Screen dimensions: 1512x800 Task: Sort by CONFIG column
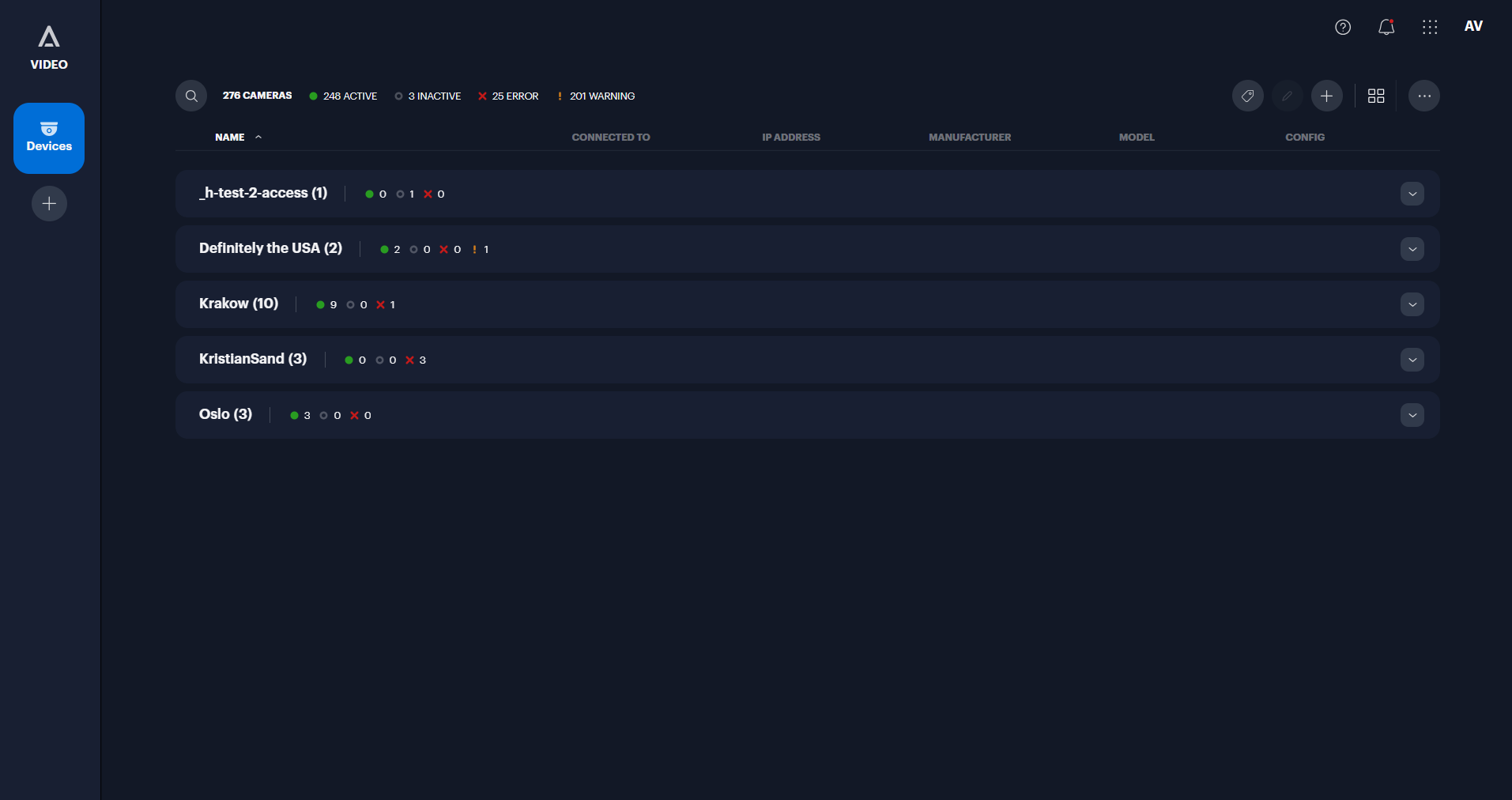pyautogui.click(x=1305, y=138)
